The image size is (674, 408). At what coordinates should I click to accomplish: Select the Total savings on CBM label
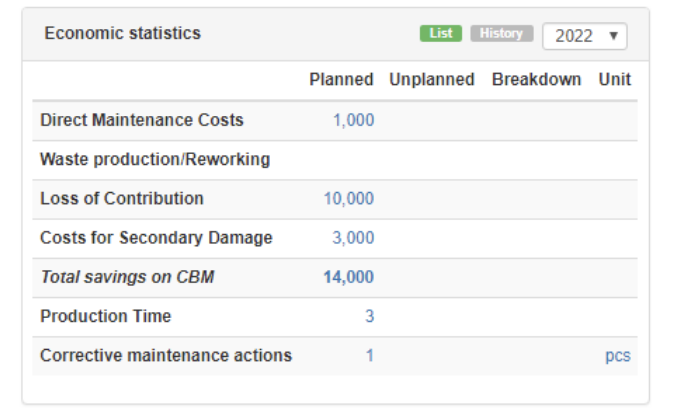point(127,277)
